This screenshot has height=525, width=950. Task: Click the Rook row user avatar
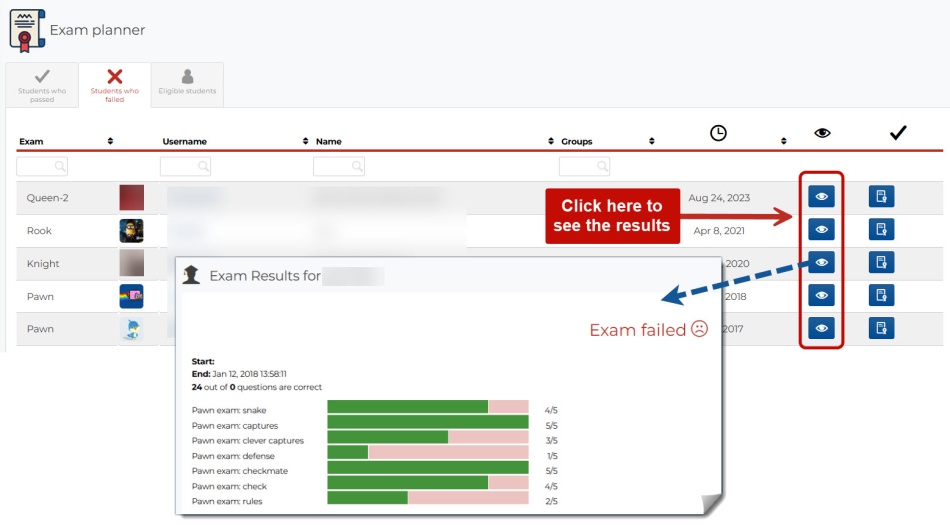click(x=131, y=231)
